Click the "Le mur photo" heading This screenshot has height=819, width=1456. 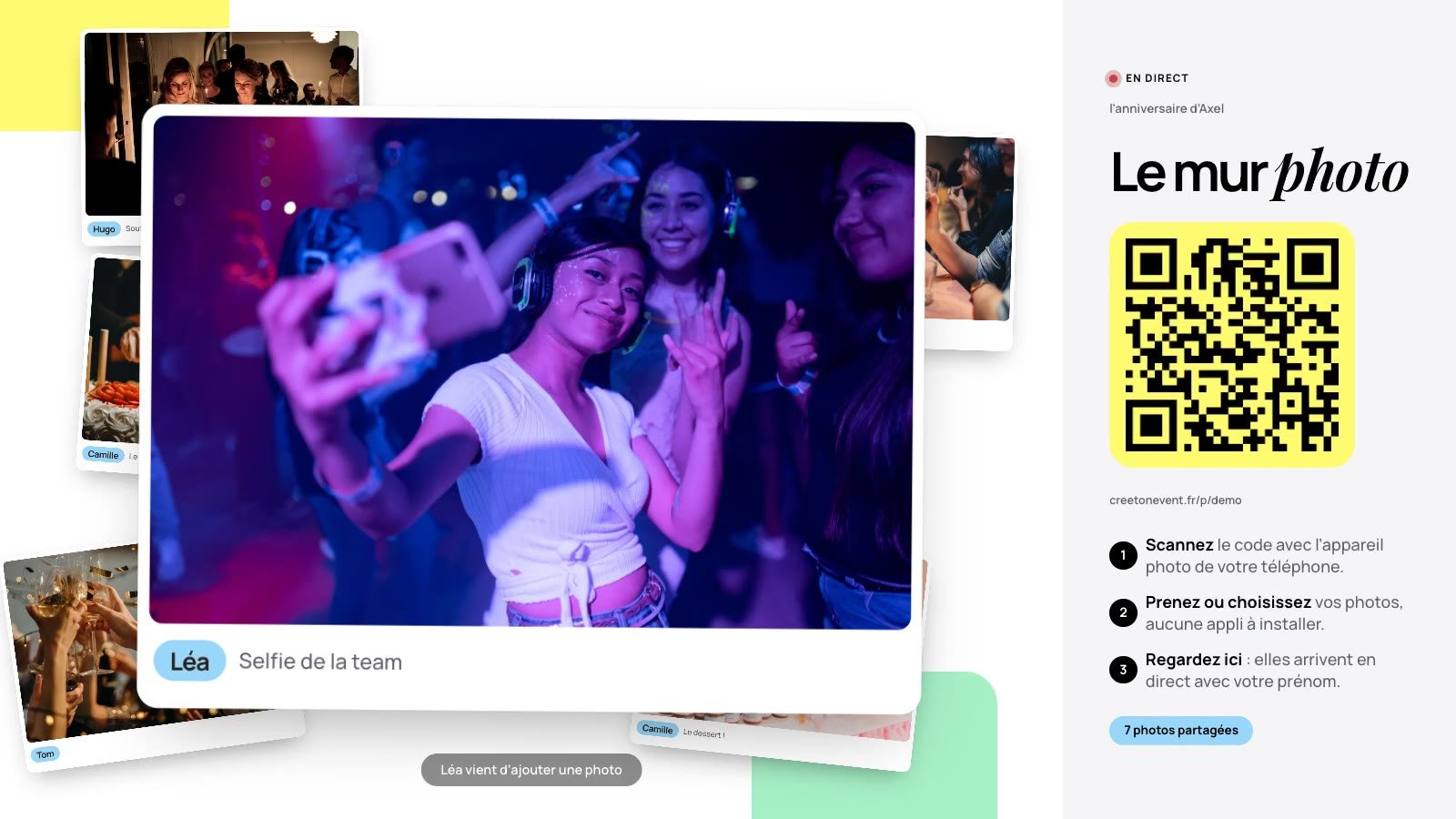pos(1259,173)
